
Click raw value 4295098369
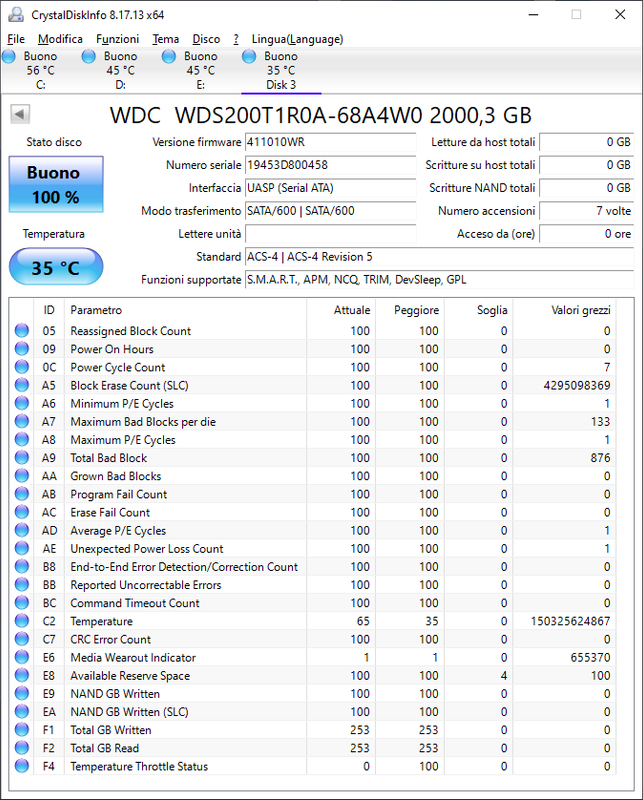577,385
